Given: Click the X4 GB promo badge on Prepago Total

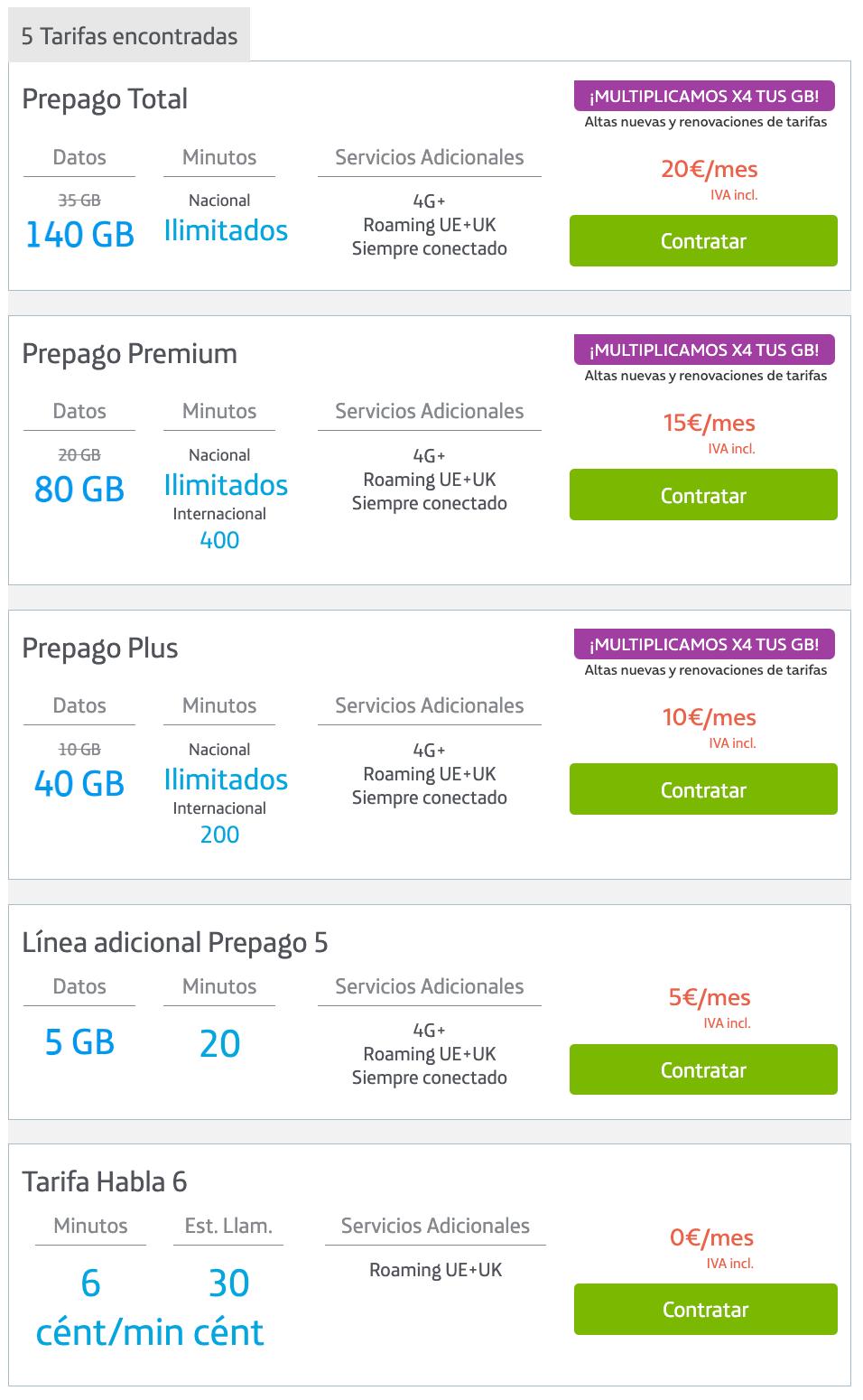Looking at the screenshot, I should 704,96.
